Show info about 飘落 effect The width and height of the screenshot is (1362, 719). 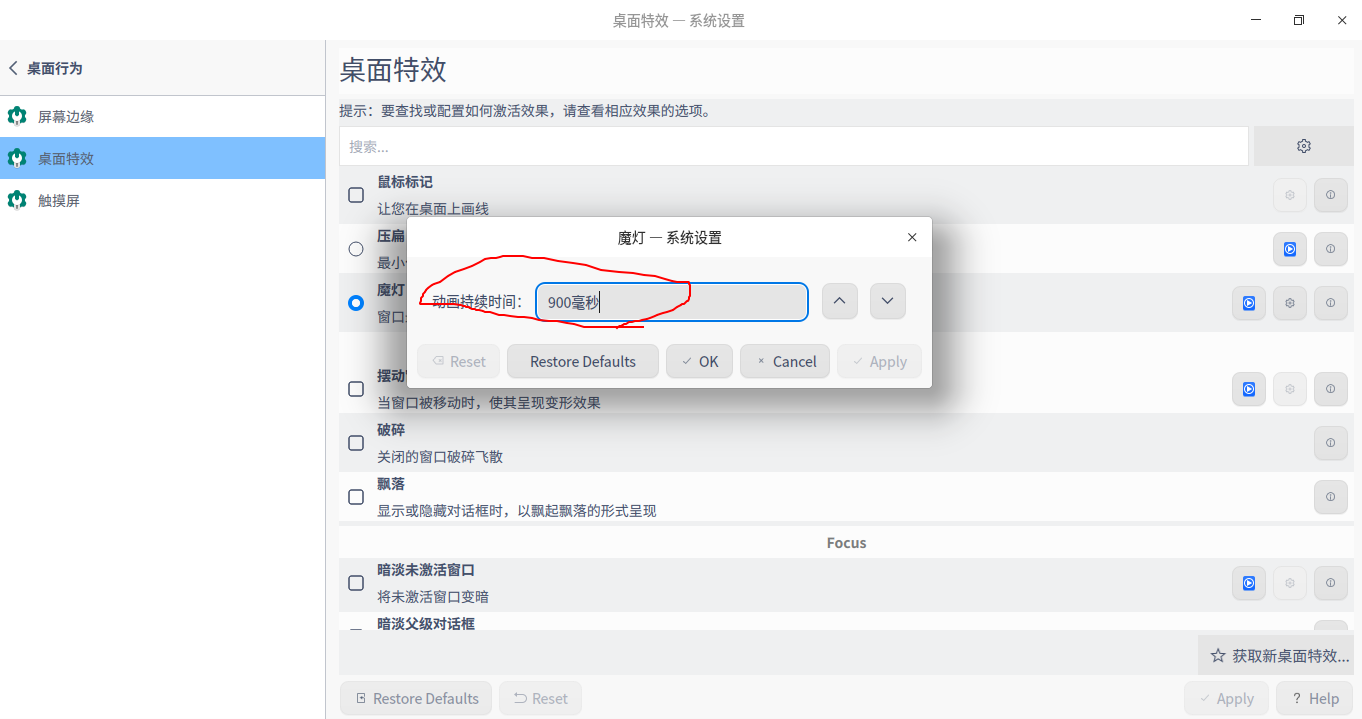[1330, 497]
